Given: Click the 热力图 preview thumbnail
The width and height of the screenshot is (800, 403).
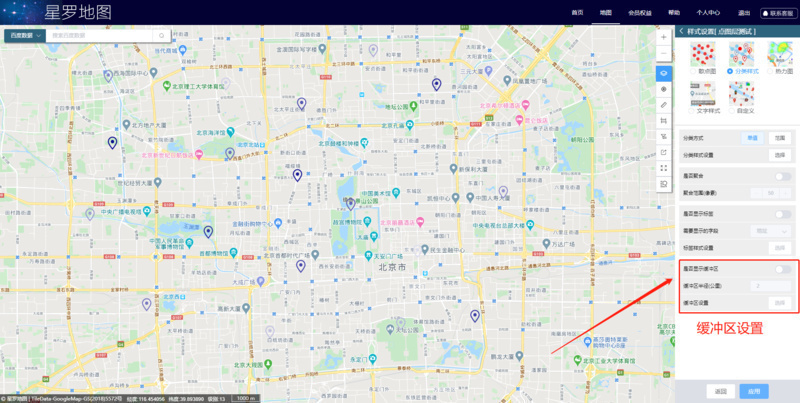Looking at the screenshot, I should (780, 54).
